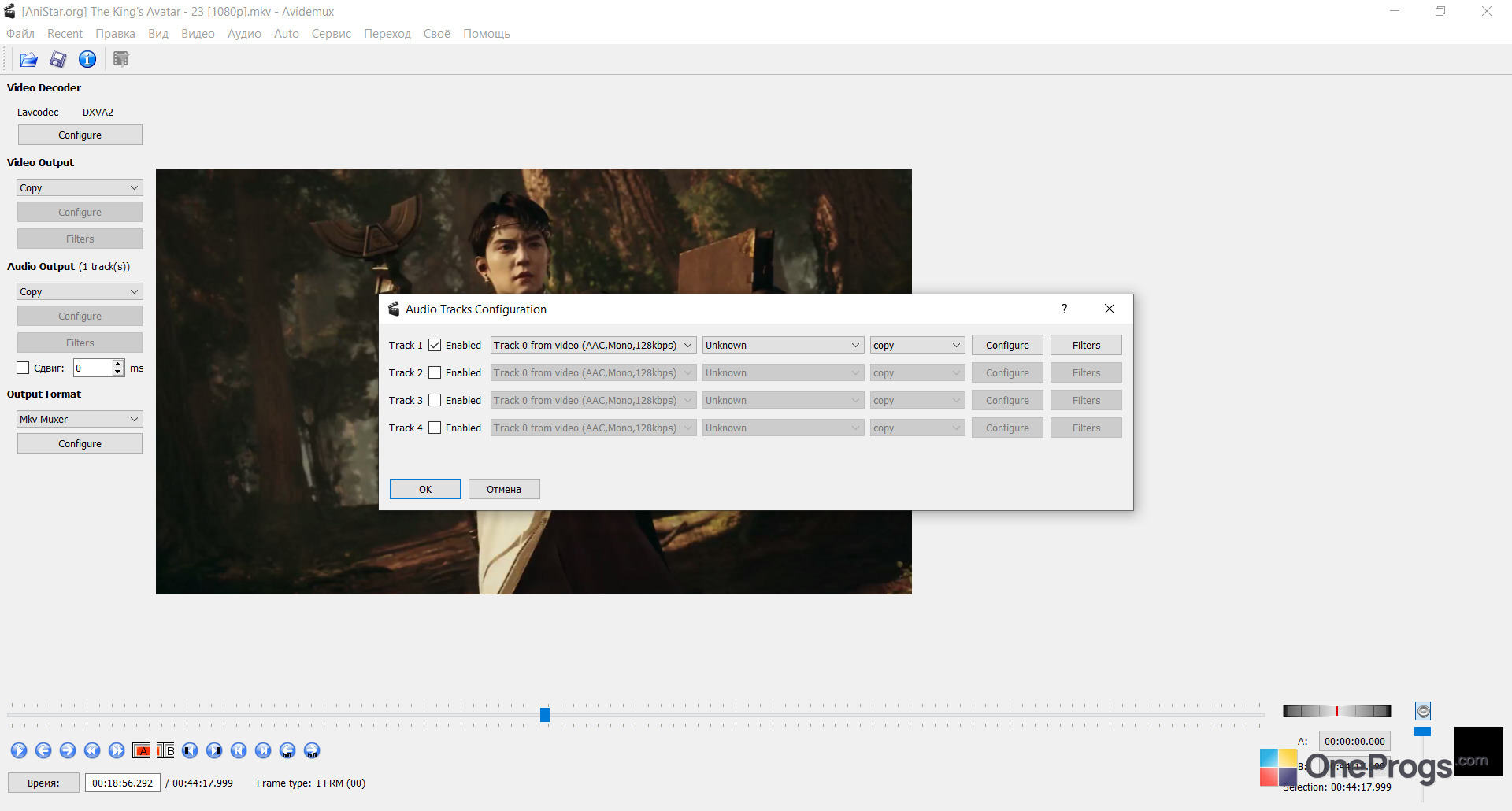Open the Правка menu

(115, 33)
